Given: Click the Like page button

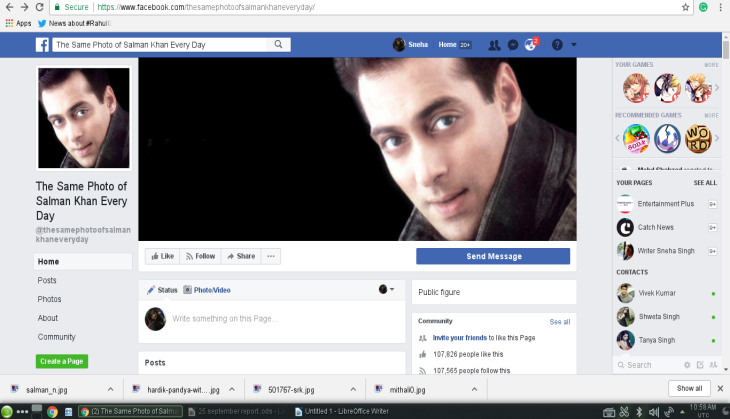Looking at the screenshot, I should click(x=162, y=256).
